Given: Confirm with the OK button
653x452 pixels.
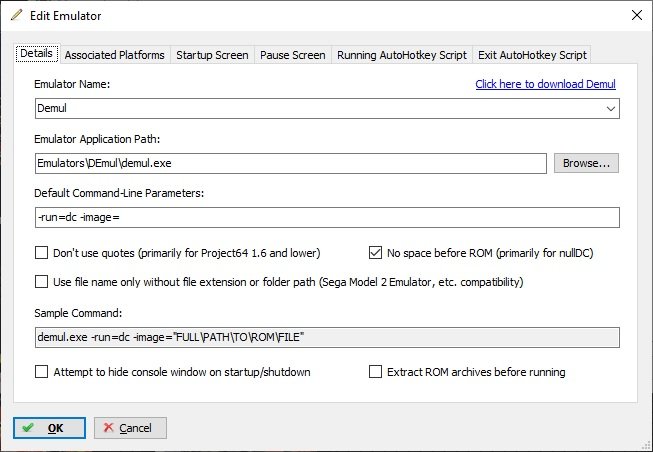Looking at the screenshot, I should (x=49, y=428).
